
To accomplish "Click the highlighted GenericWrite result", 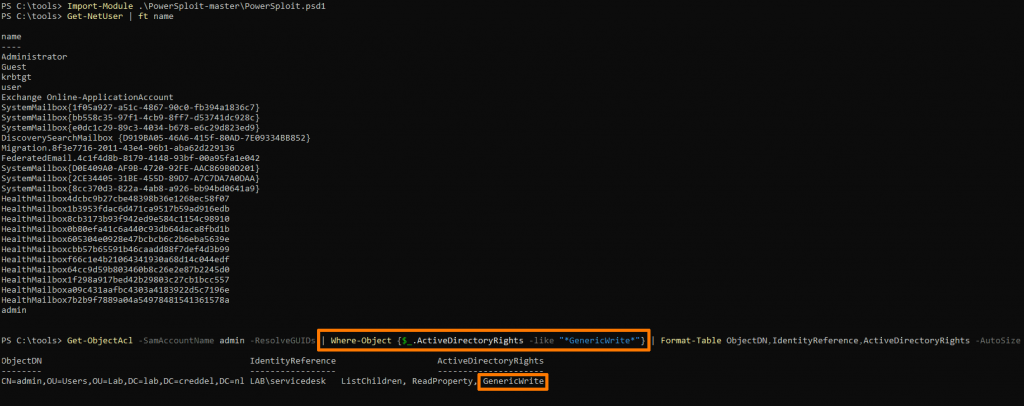I will tap(513, 382).
